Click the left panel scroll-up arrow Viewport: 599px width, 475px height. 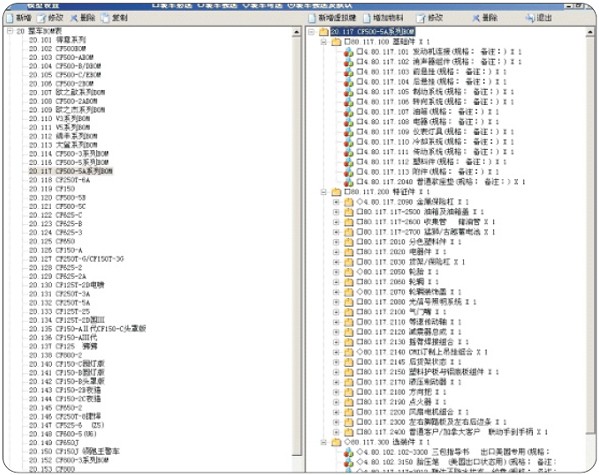[x=297, y=33]
